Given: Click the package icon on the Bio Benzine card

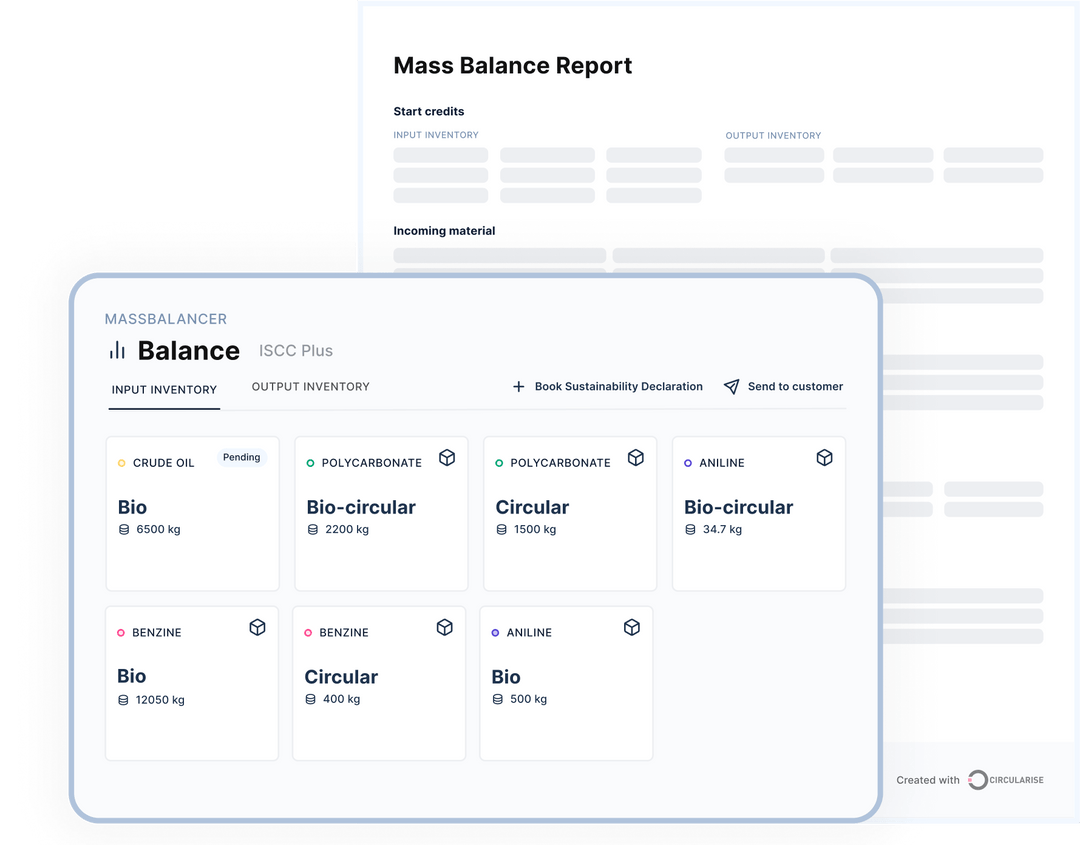Looking at the screenshot, I should click(x=257, y=628).
